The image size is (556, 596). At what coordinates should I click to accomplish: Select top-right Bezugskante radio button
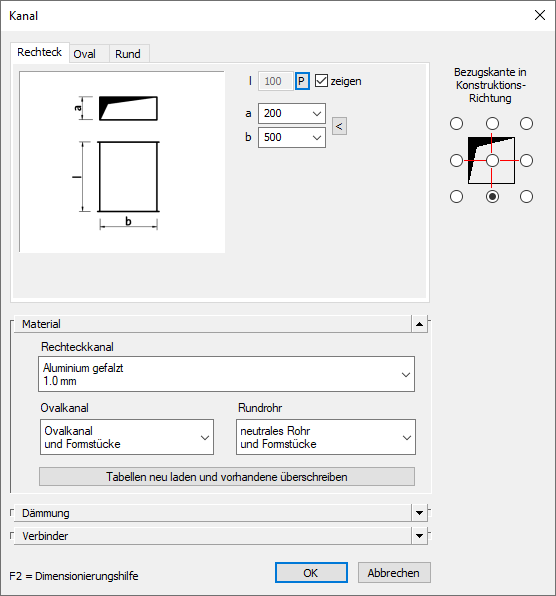click(x=526, y=124)
